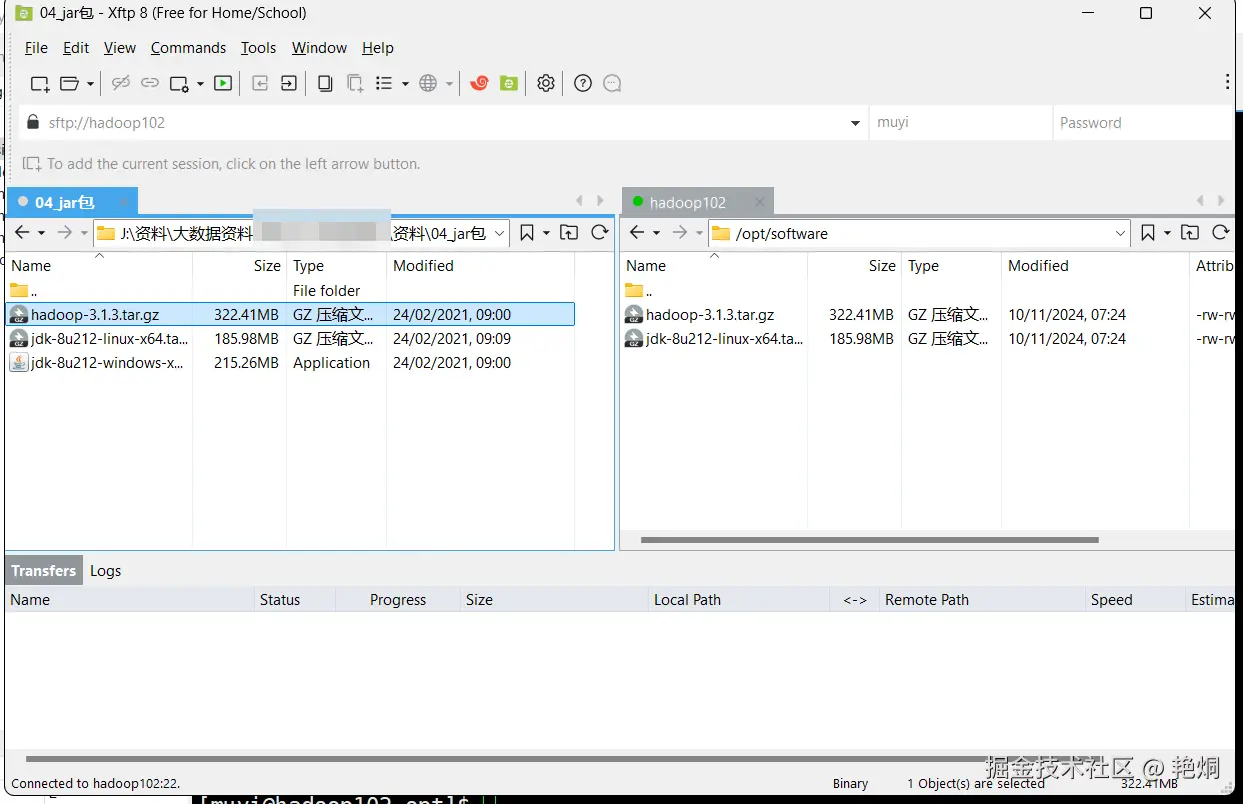1243x804 pixels.
Task: Select remote jdk-8u212-linux-x64 file
Action: 927,339
